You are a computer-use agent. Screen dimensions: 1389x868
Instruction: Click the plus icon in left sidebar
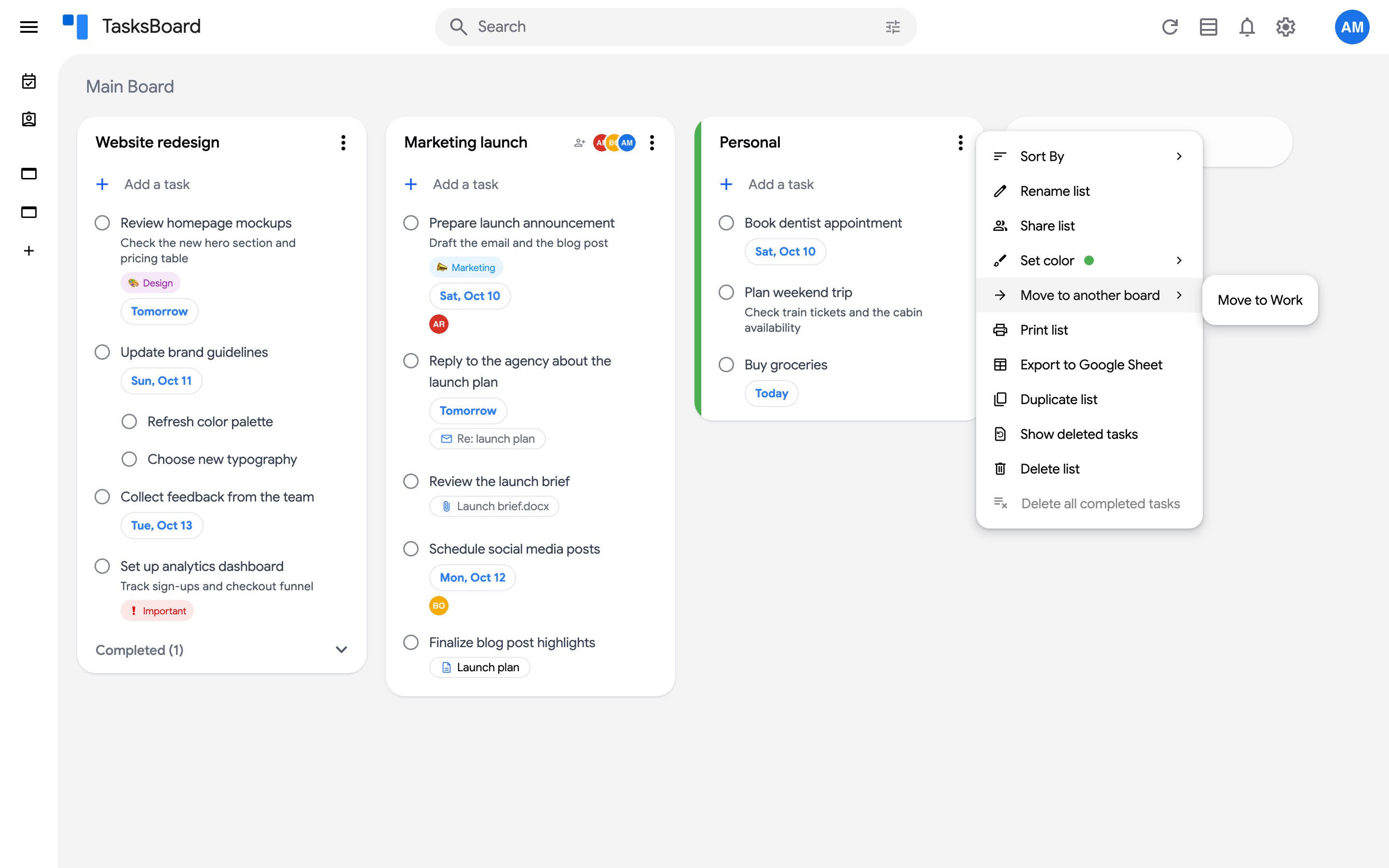29,251
